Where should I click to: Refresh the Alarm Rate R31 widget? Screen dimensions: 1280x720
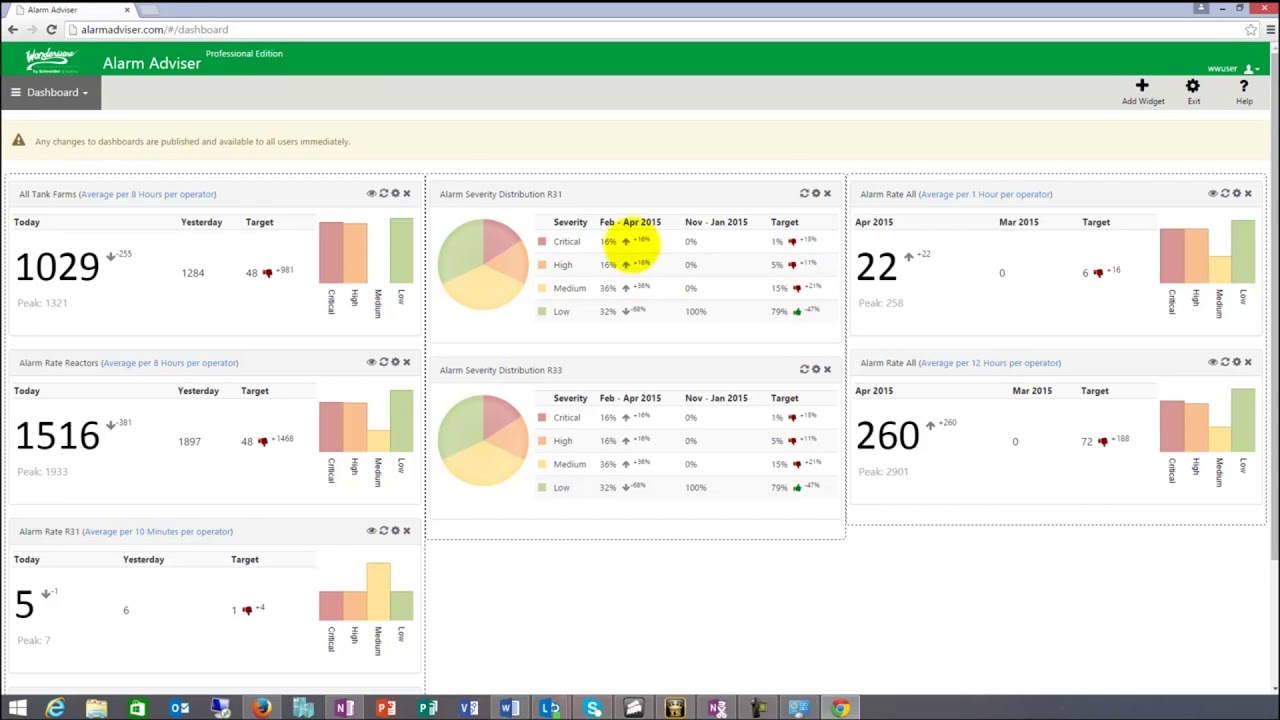pos(383,531)
